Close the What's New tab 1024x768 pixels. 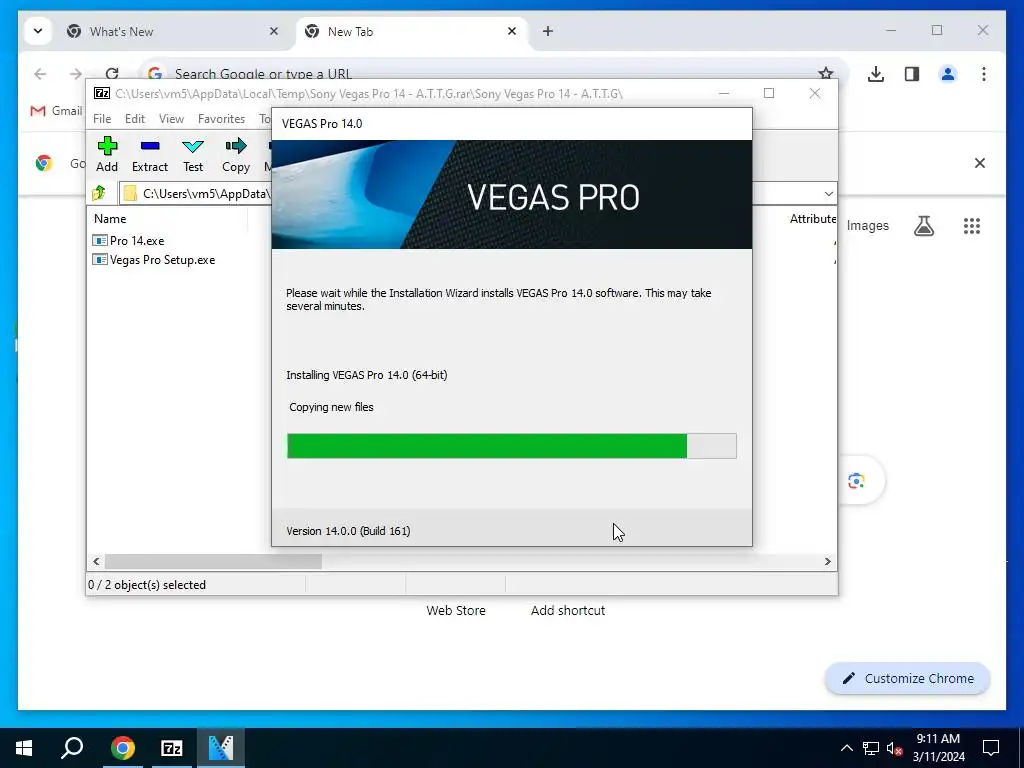[274, 31]
